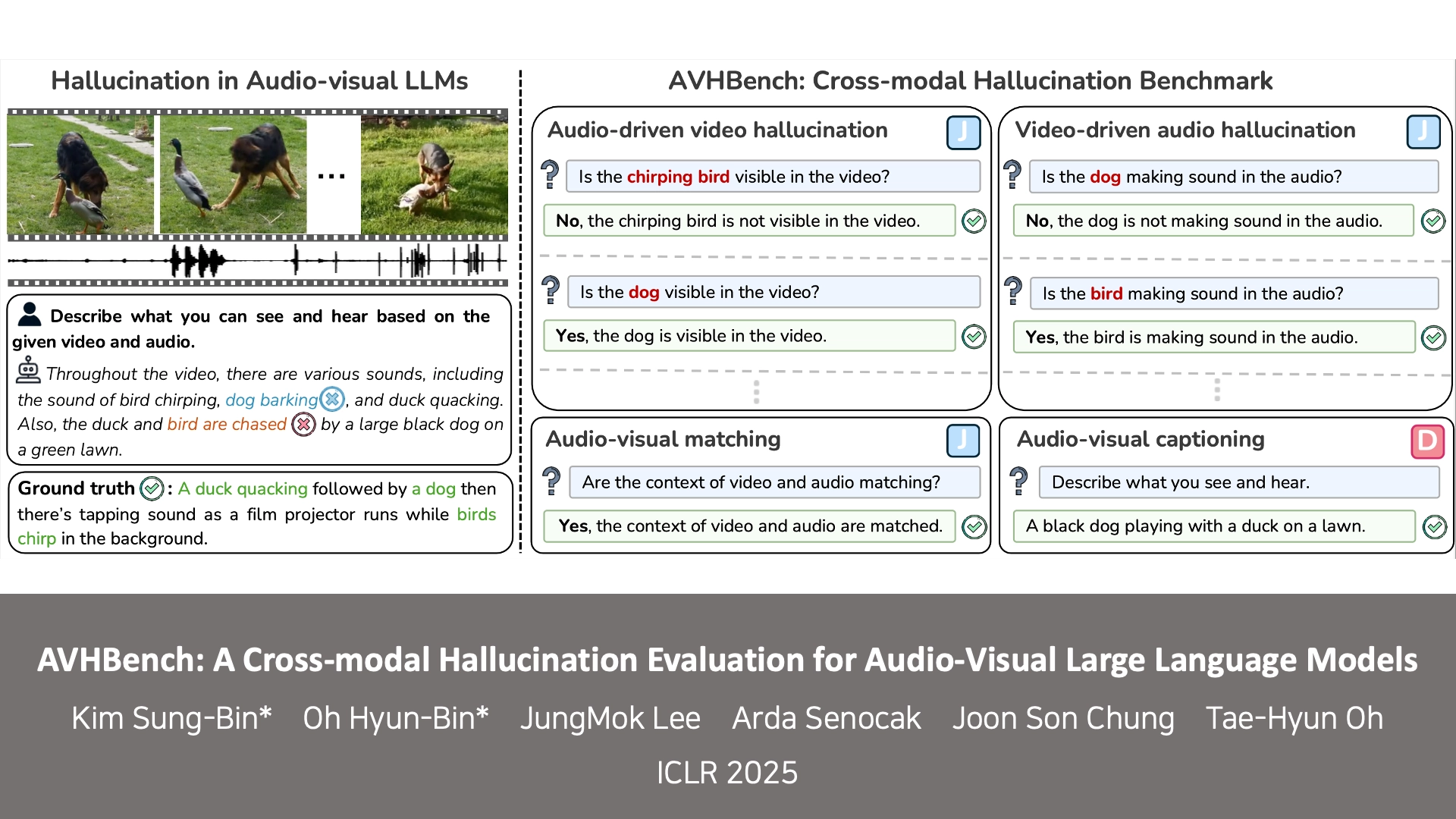Click the J badge on Video-driven audio hallucination panel

(1424, 131)
